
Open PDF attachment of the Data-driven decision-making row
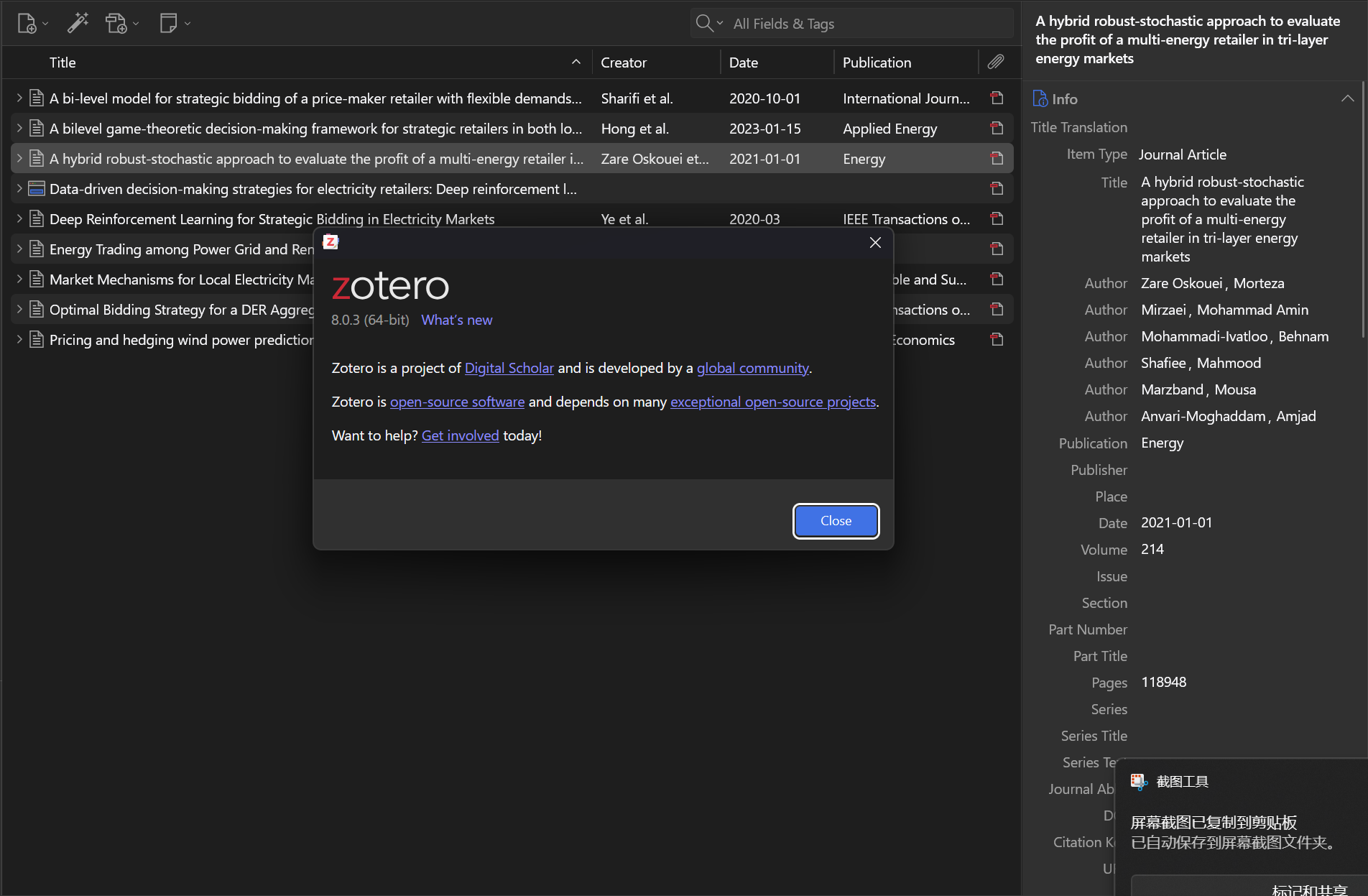[997, 188]
